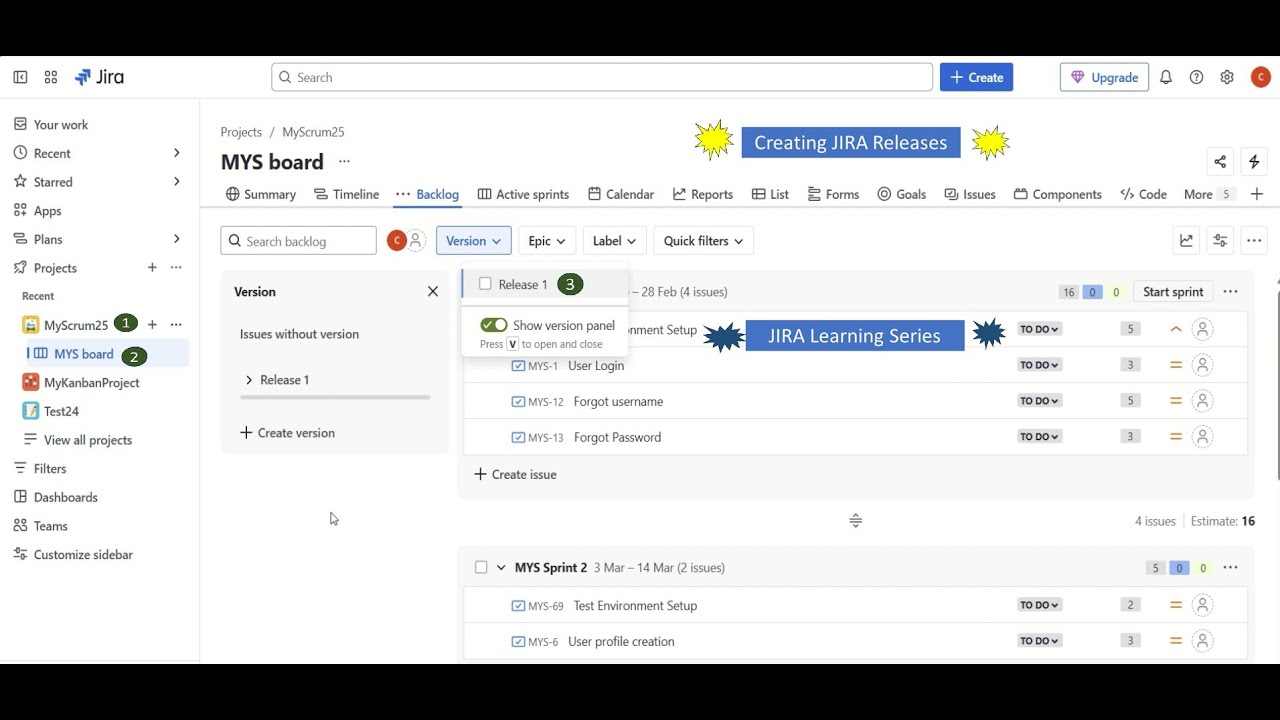Open the settings gear icon
Image resolution: width=1280 pixels, height=720 pixels.
tap(1227, 77)
